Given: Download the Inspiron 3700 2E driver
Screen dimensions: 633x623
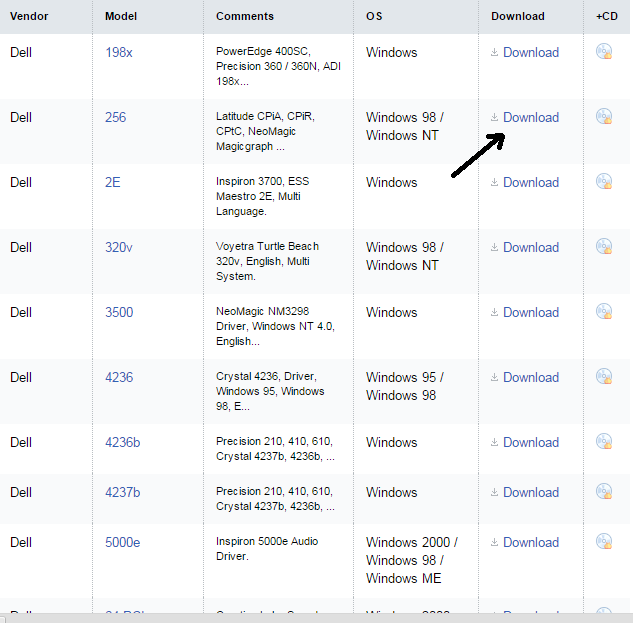Looking at the screenshot, I should 530,182.
